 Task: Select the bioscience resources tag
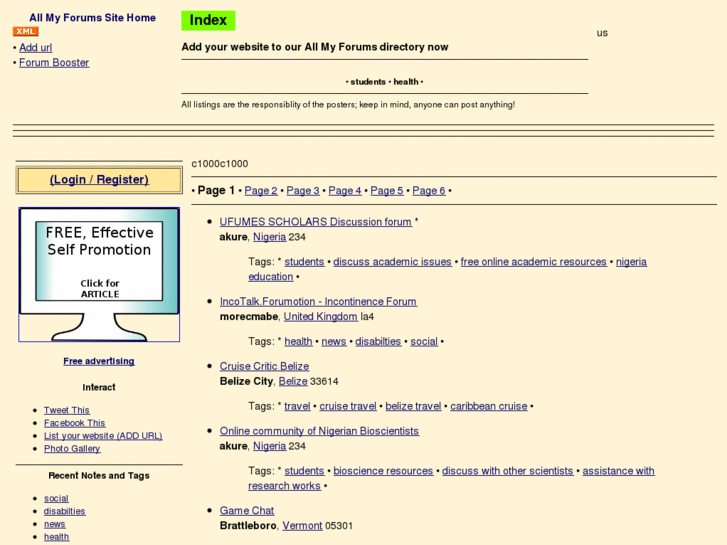point(383,471)
